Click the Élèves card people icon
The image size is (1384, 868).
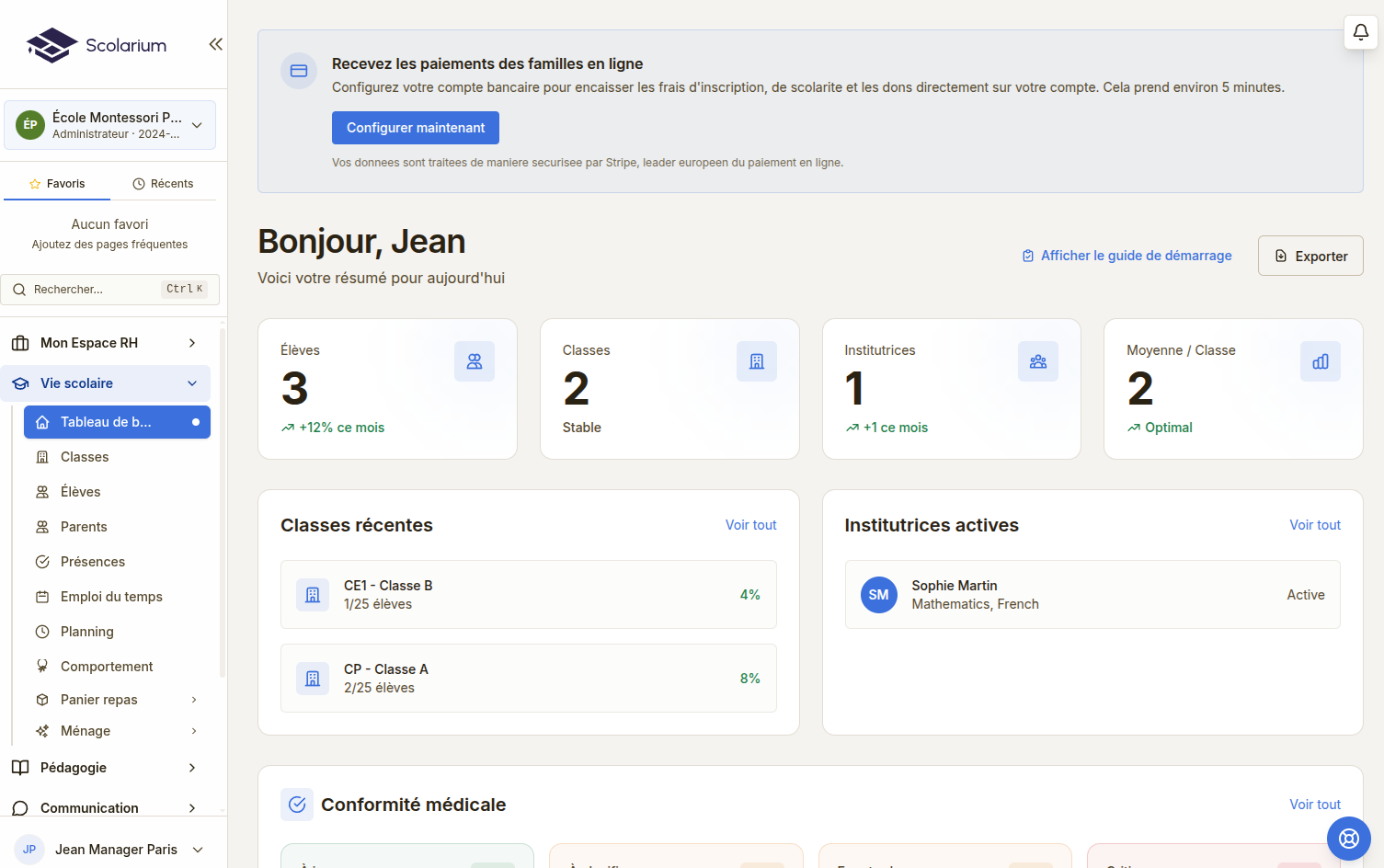pos(475,361)
